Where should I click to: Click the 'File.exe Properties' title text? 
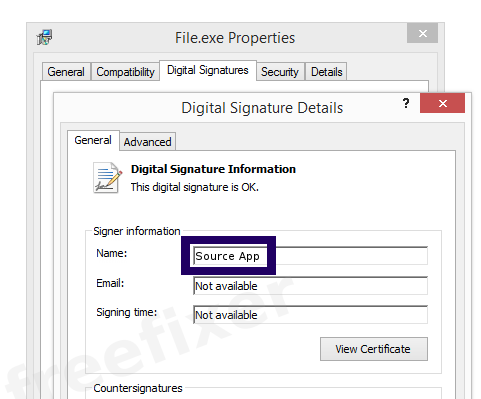[x=235, y=38]
